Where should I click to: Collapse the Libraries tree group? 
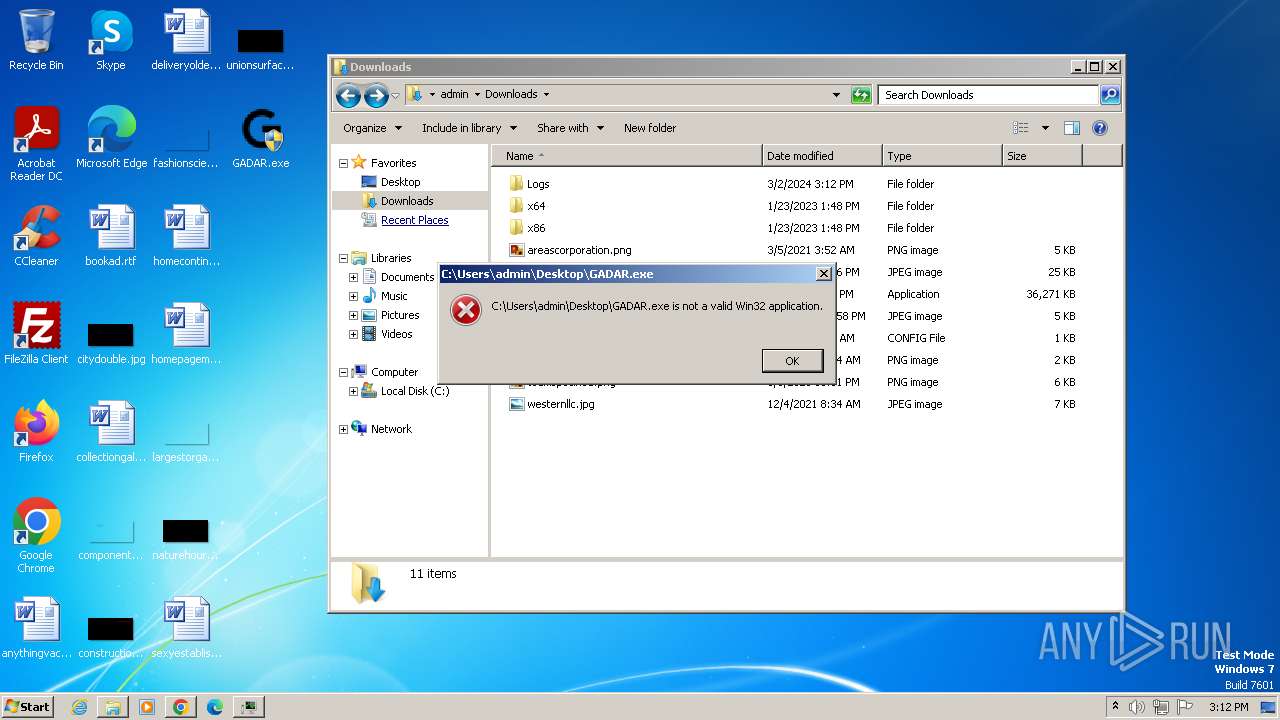pyautogui.click(x=343, y=258)
